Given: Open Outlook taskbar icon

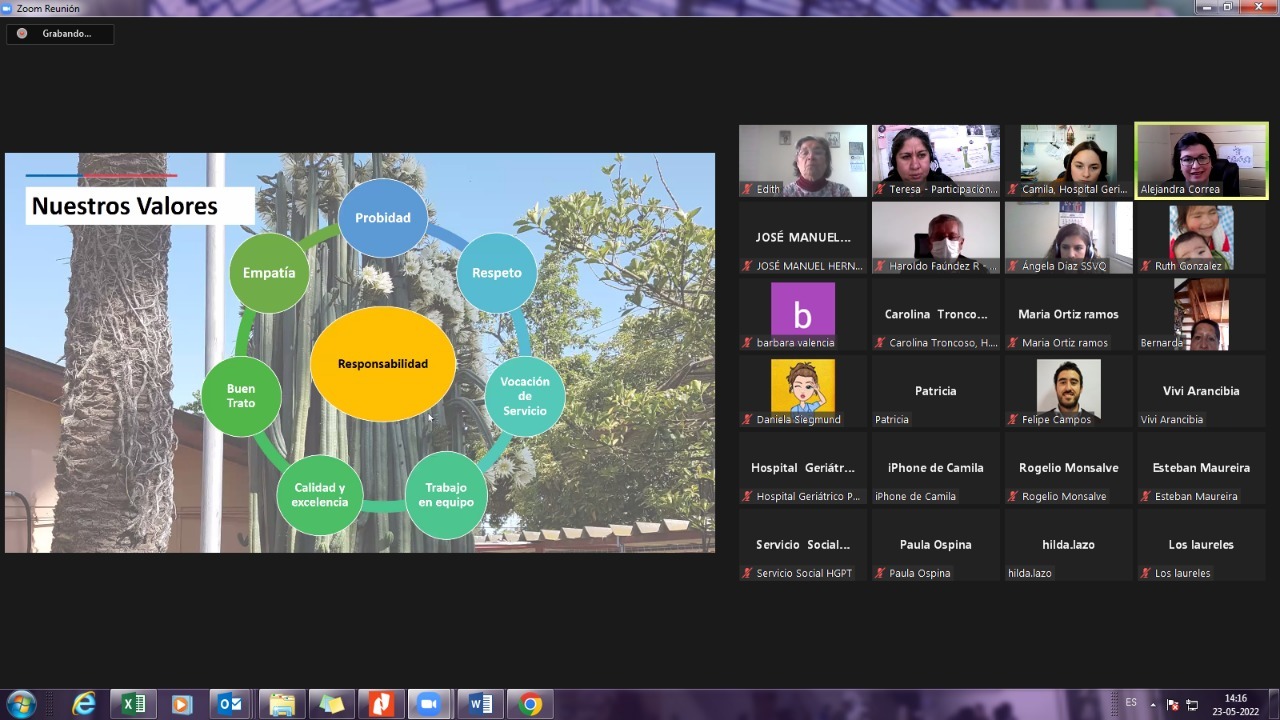Looking at the screenshot, I should point(230,704).
